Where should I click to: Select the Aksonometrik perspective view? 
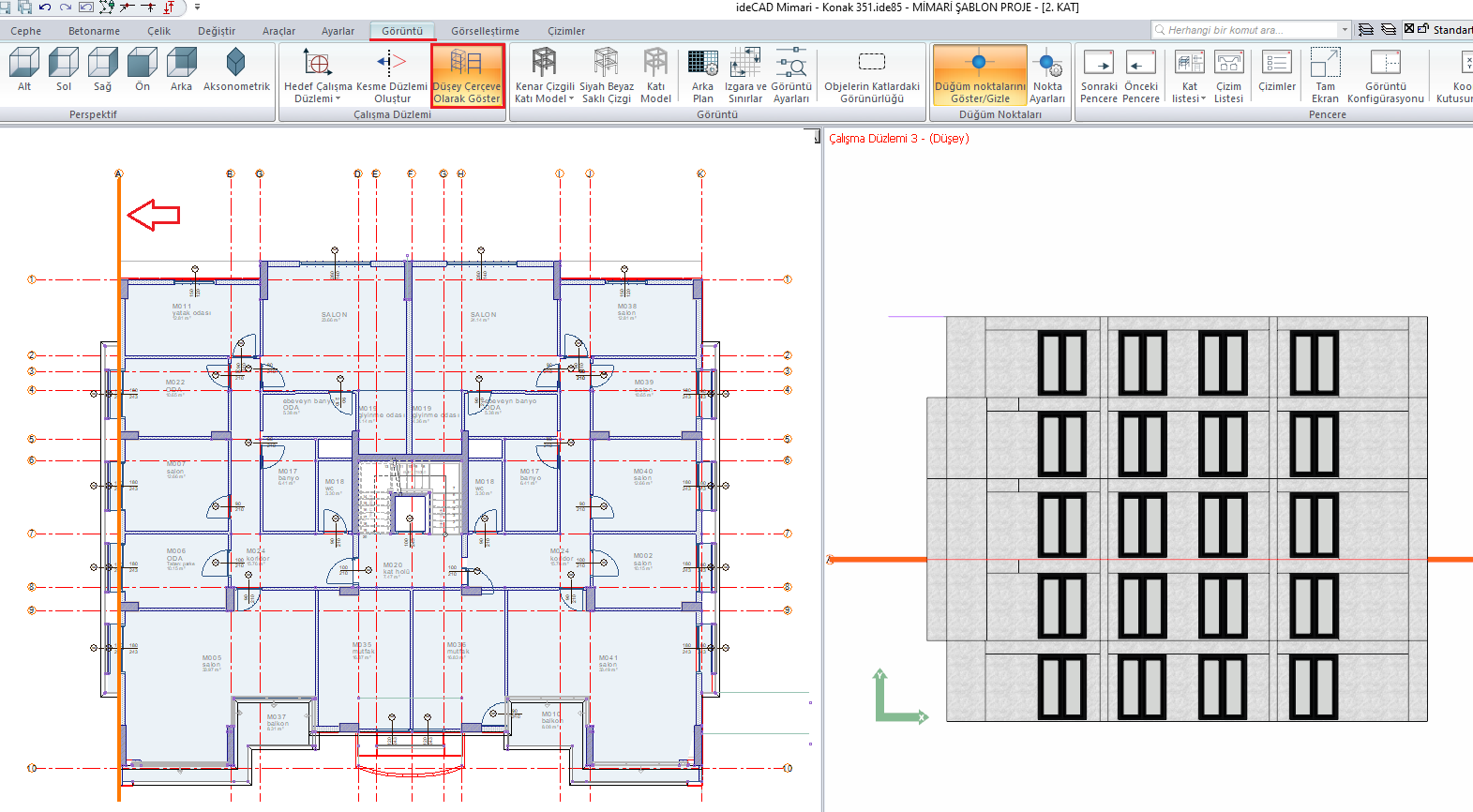[235, 71]
